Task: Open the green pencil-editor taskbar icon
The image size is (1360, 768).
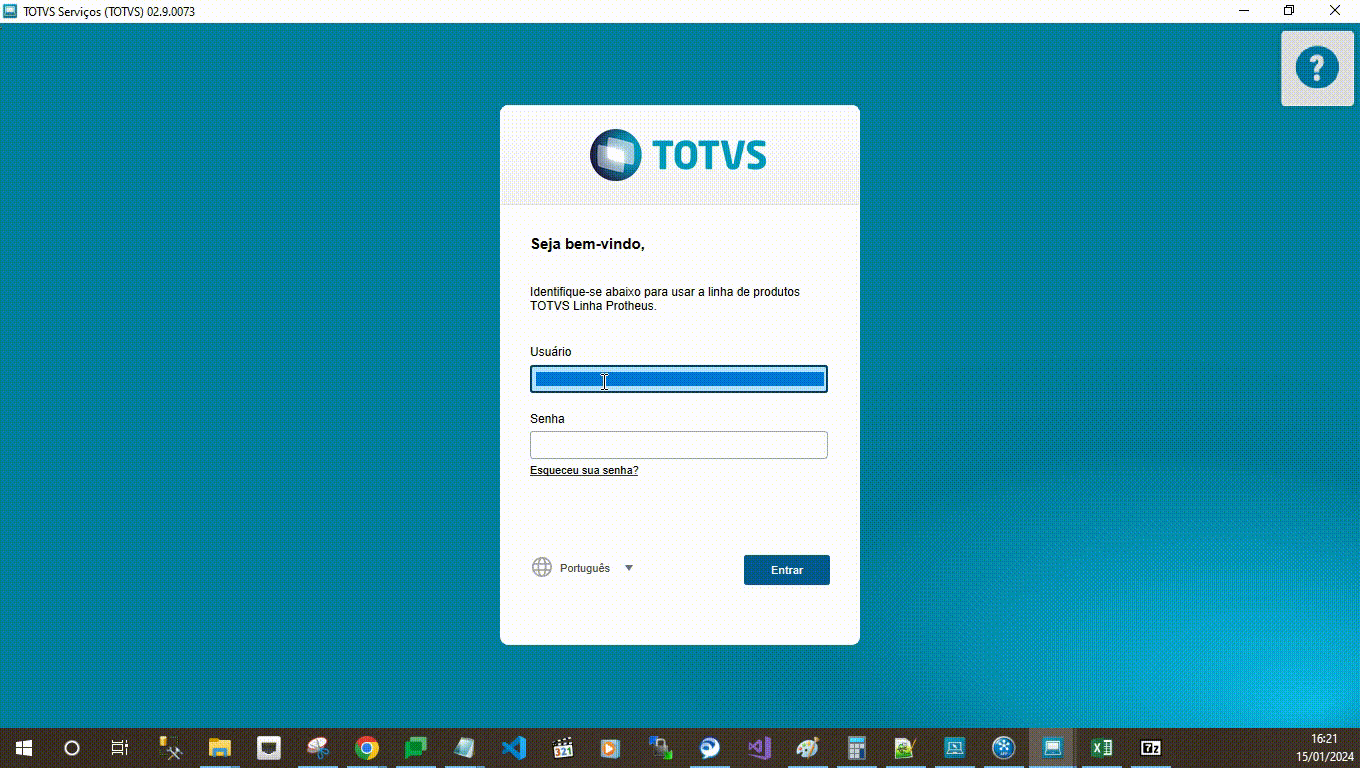Action: pyautogui.click(x=905, y=748)
